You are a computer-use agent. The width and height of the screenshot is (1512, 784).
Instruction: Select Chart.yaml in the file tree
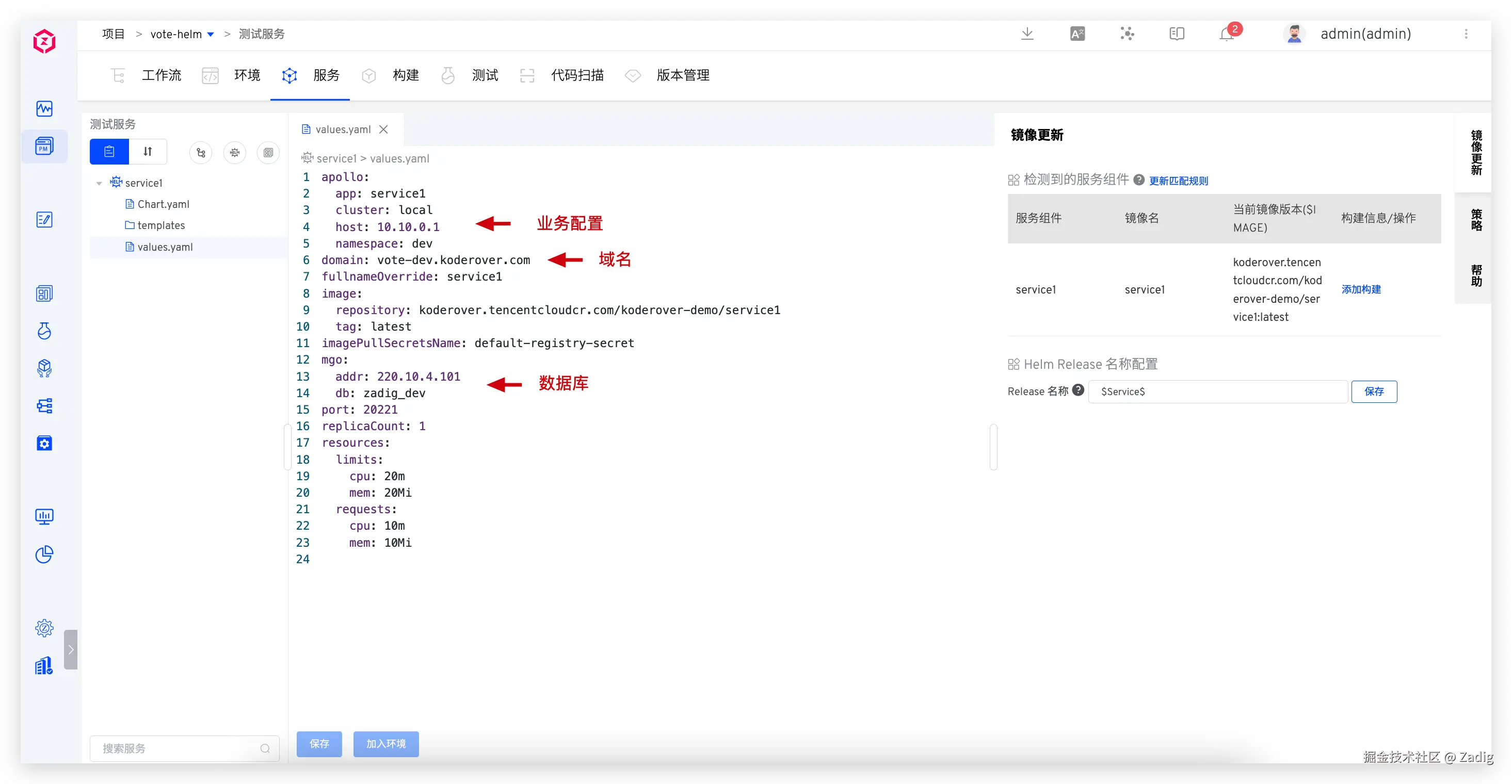click(163, 204)
